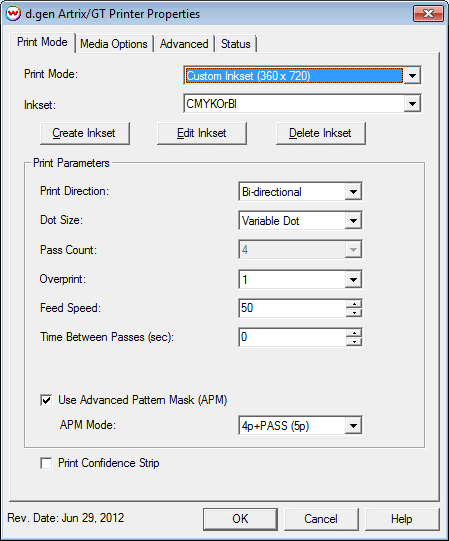Viewport: 449px width, 541px height.
Task: Switch to the Media Options tab
Action: 114,44
